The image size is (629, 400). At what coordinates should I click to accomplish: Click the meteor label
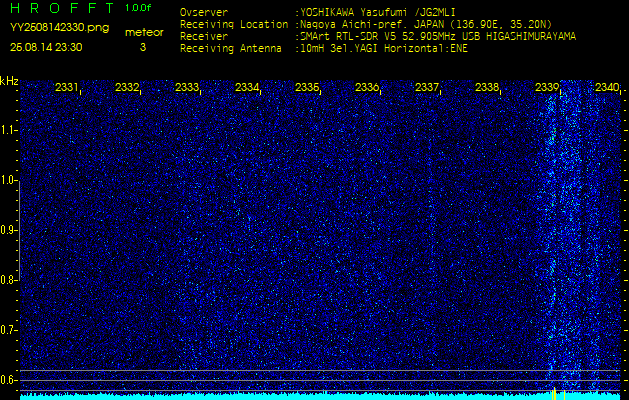tap(144, 33)
